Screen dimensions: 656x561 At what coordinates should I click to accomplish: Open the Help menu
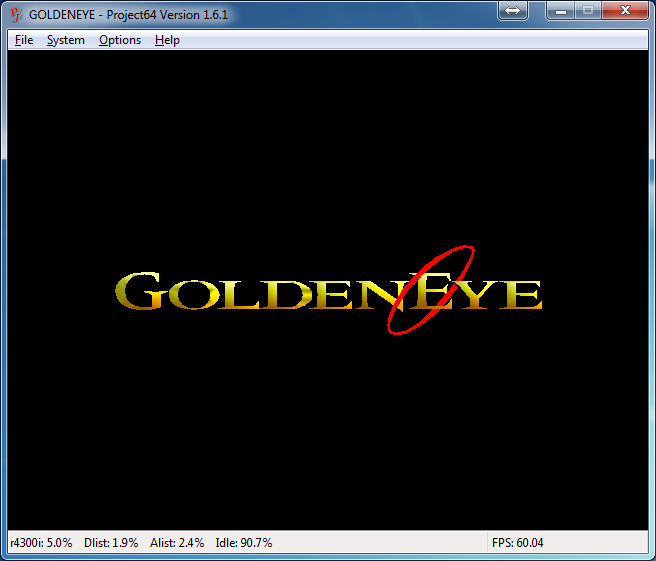point(167,40)
